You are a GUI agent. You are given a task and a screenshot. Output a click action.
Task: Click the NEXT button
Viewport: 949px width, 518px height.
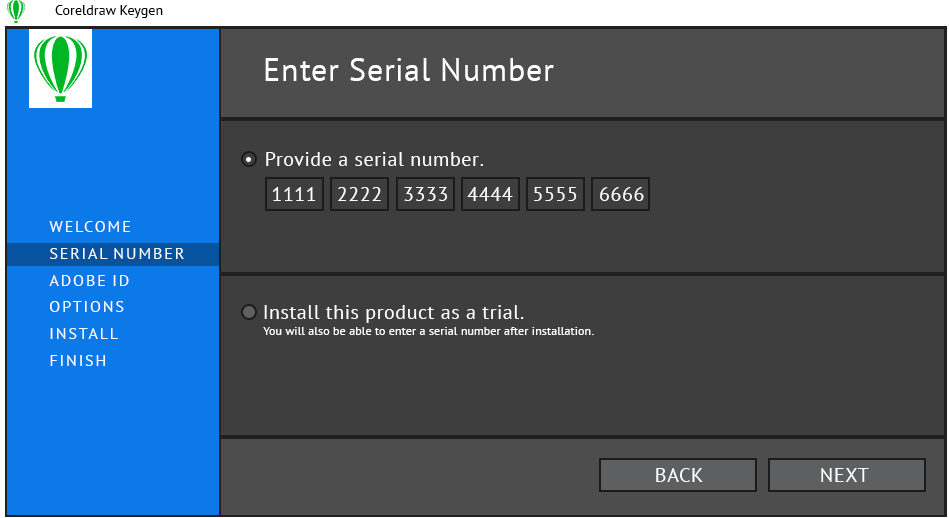[847, 475]
